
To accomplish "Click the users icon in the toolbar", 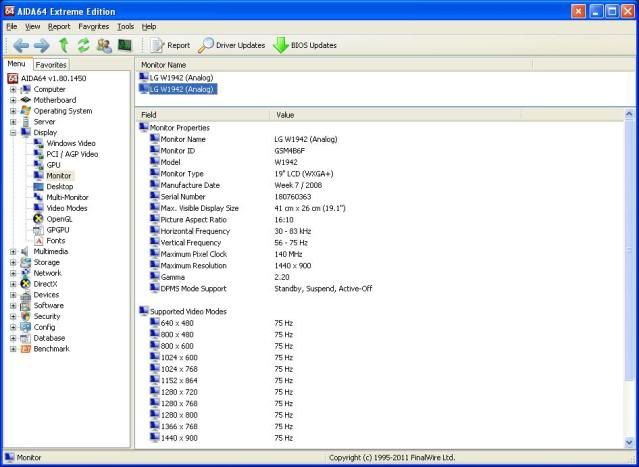I will [104, 45].
